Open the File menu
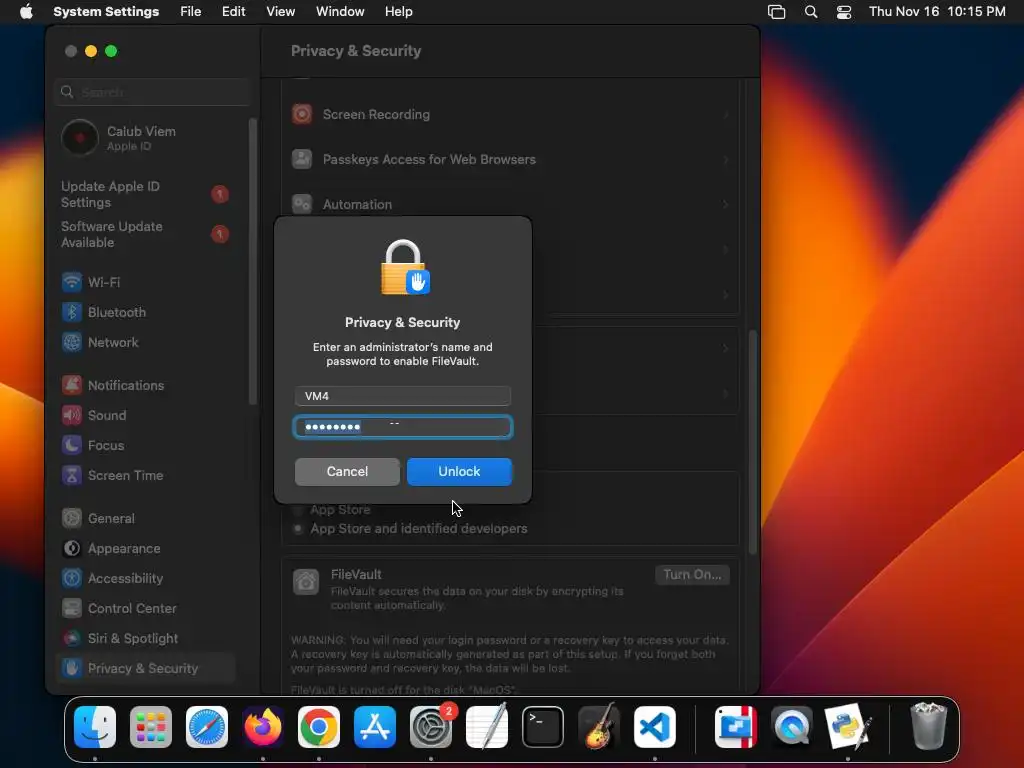Viewport: 1024px width, 768px height. pos(191,12)
